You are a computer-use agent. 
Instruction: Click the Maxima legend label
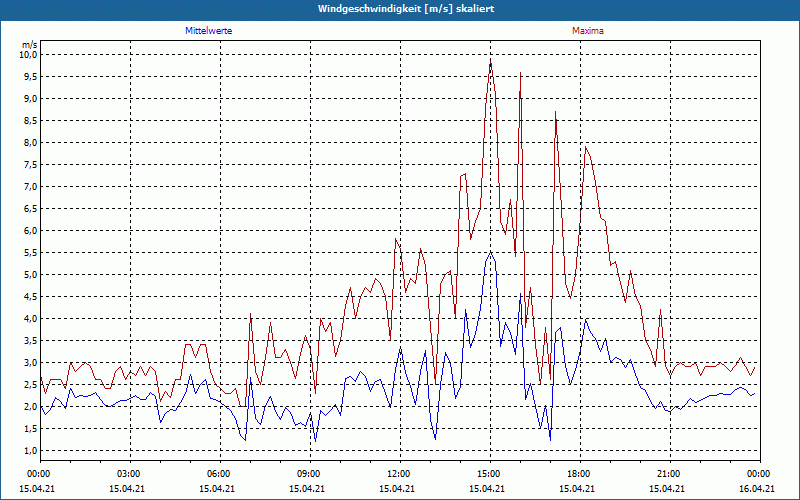click(587, 31)
